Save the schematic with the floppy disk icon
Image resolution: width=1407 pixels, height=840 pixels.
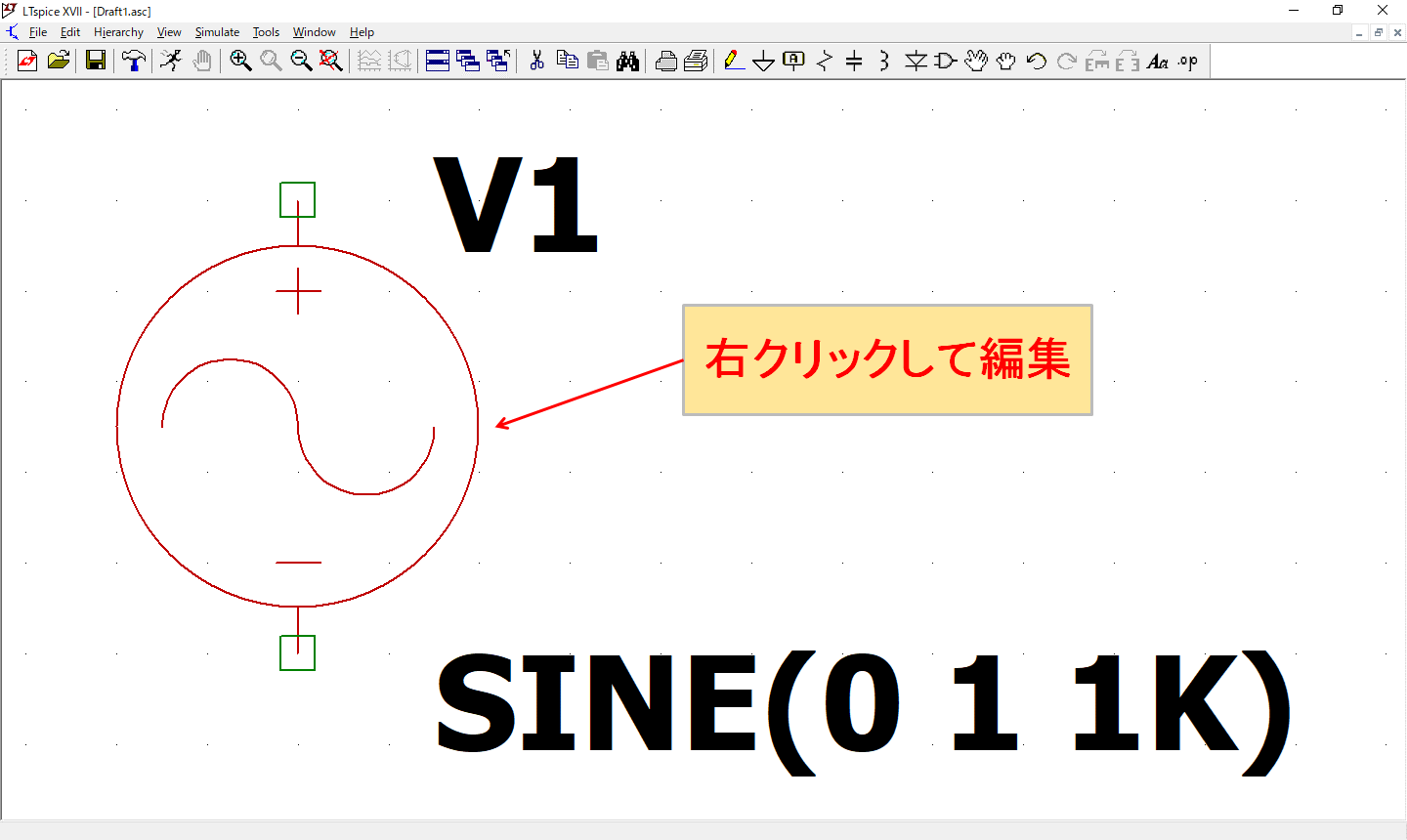(x=96, y=61)
